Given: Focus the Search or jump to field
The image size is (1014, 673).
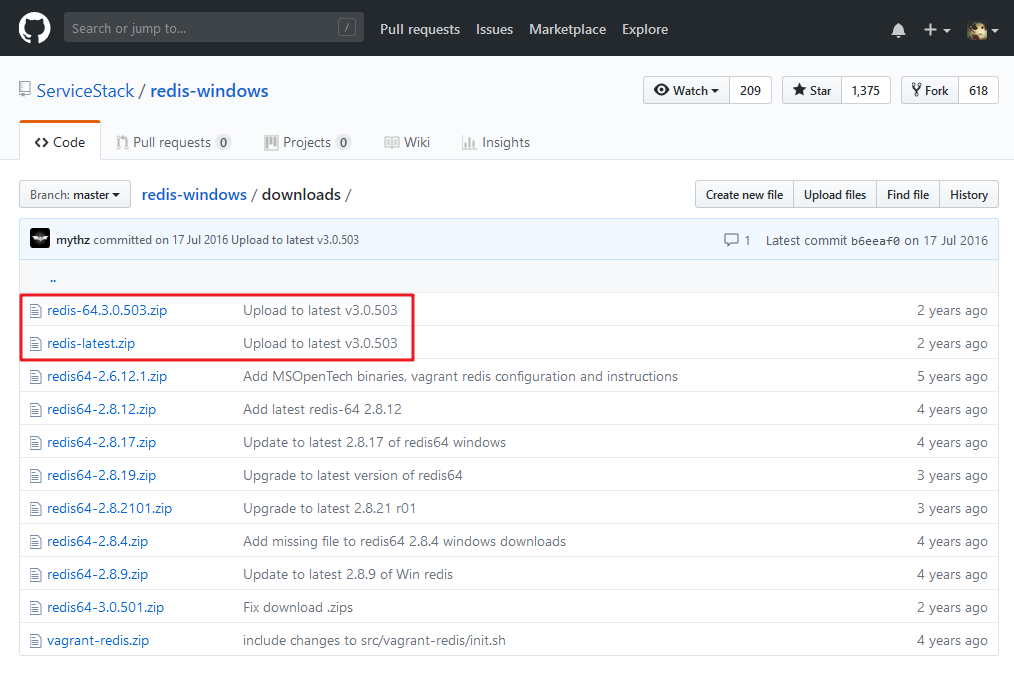Looking at the screenshot, I should [200, 28].
